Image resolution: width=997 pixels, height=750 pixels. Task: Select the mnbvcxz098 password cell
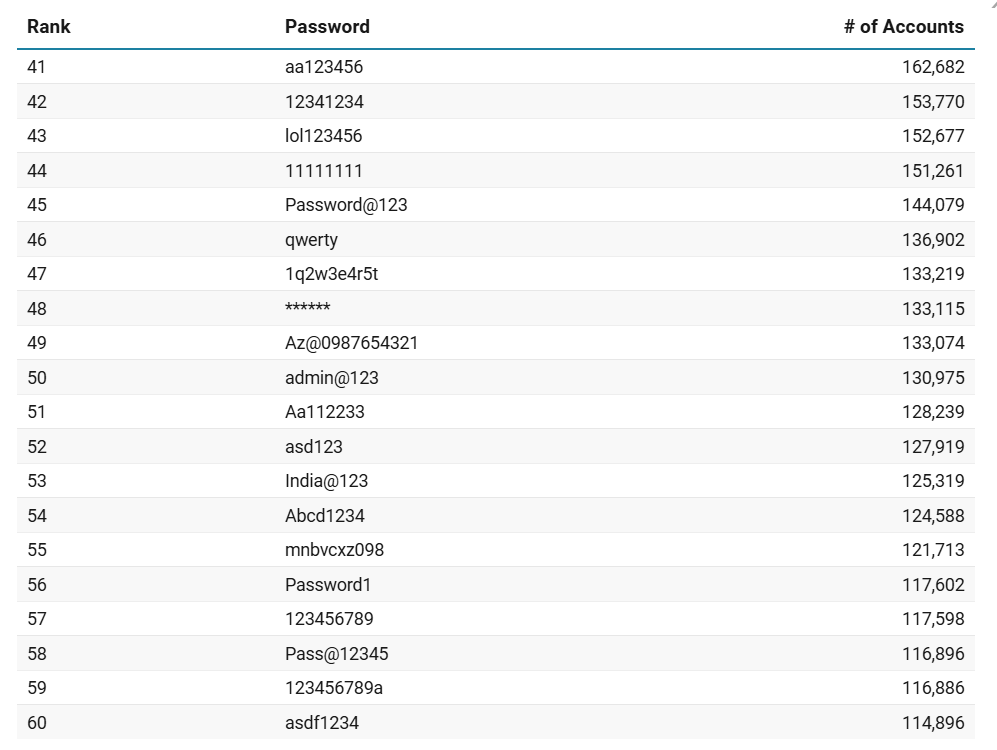[x=334, y=550]
